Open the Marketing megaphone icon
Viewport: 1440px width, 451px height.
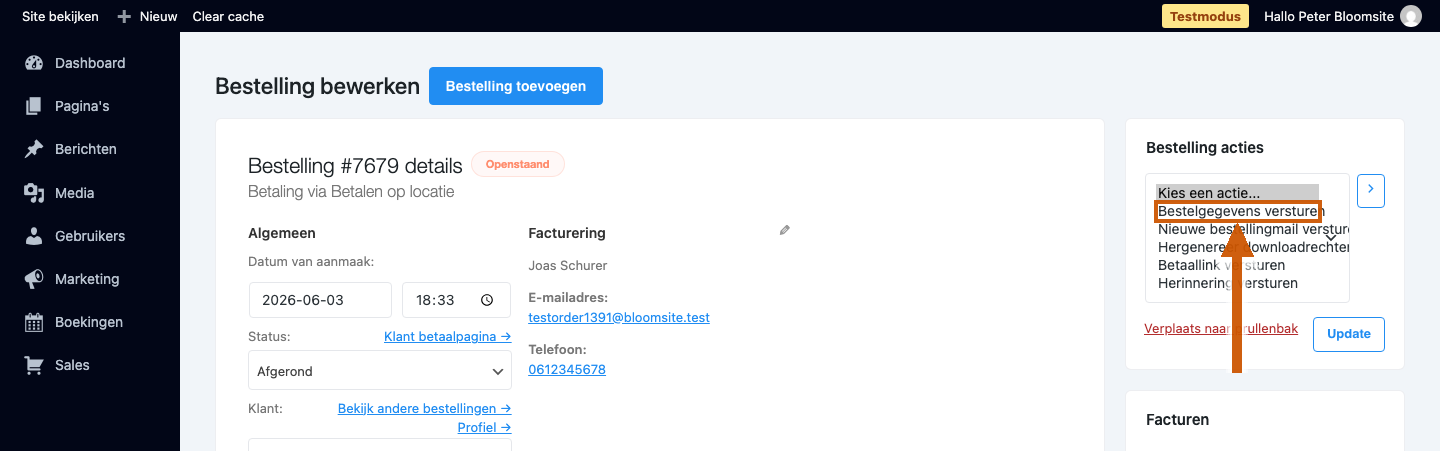click(34, 279)
